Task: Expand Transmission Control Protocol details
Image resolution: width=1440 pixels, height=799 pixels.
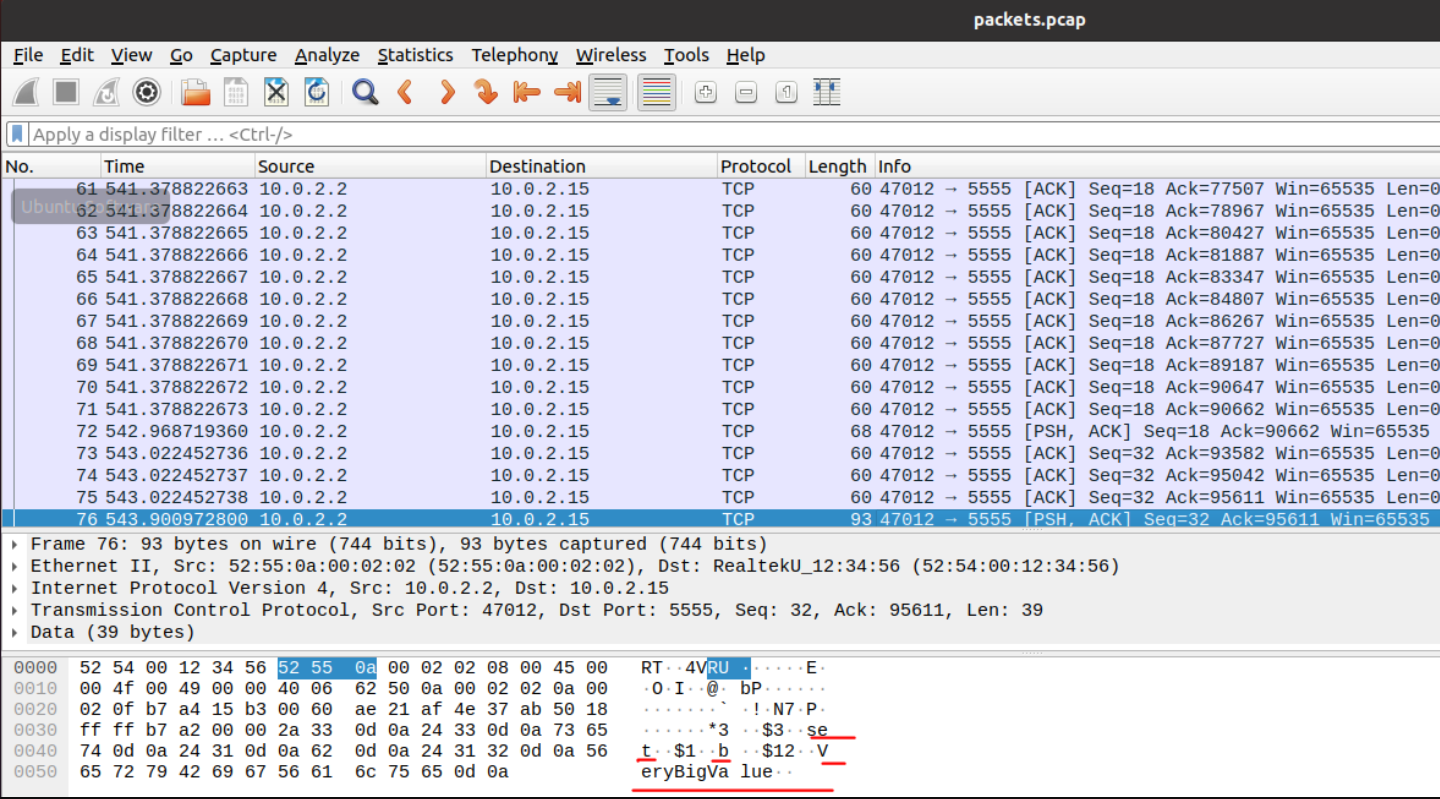Action: (16, 610)
